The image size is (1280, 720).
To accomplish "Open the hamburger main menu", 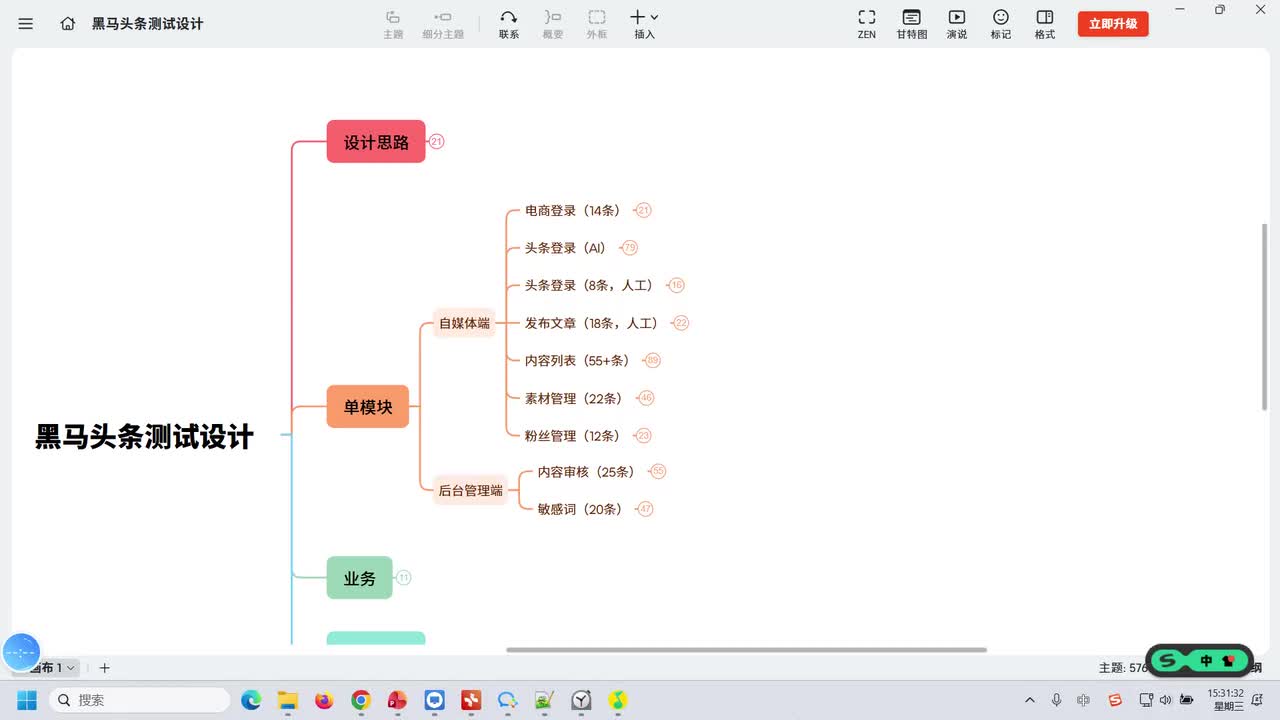I will pyautogui.click(x=26, y=23).
